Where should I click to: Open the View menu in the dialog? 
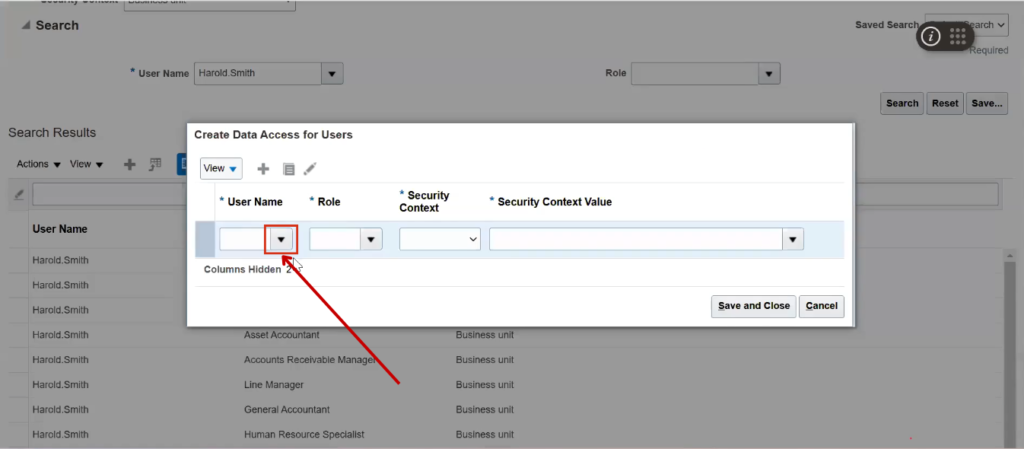pos(220,169)
